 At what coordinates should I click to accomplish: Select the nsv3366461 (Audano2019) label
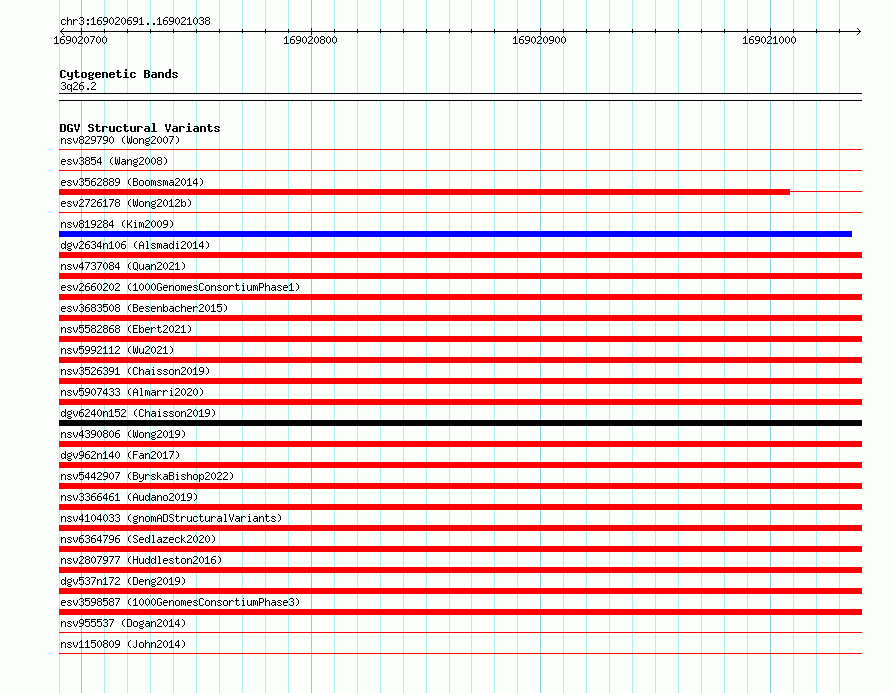click(x=129, y=497)
